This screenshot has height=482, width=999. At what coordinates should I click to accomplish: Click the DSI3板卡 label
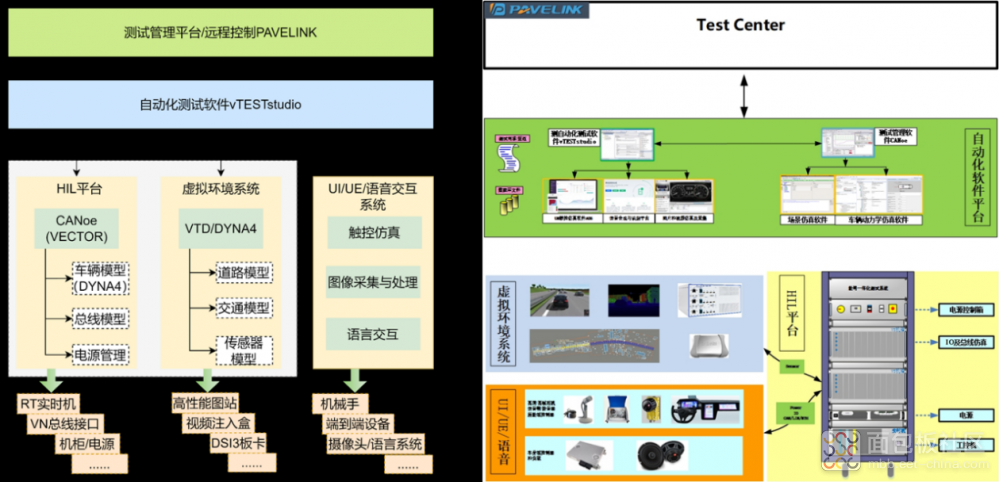240,443
